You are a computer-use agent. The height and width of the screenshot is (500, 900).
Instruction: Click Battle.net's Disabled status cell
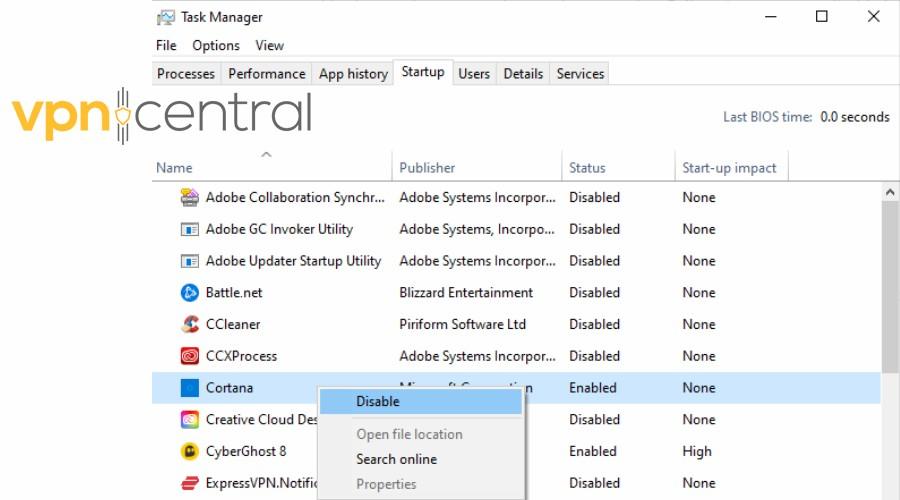coord(594,293)
